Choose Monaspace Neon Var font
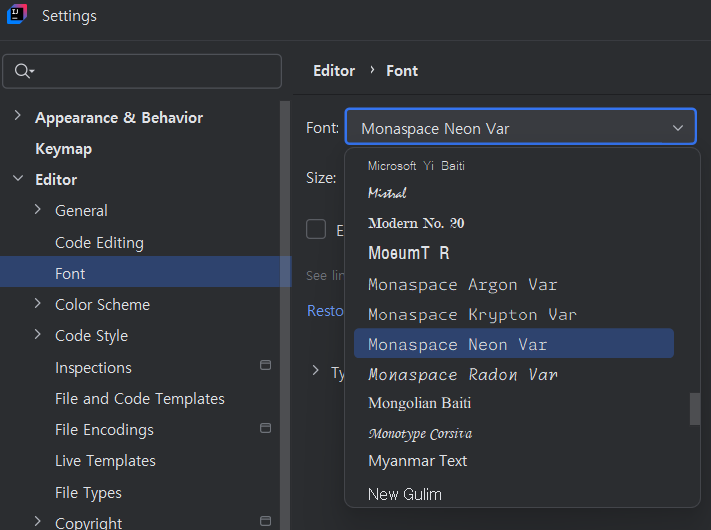711x530 pixels. 514,343
